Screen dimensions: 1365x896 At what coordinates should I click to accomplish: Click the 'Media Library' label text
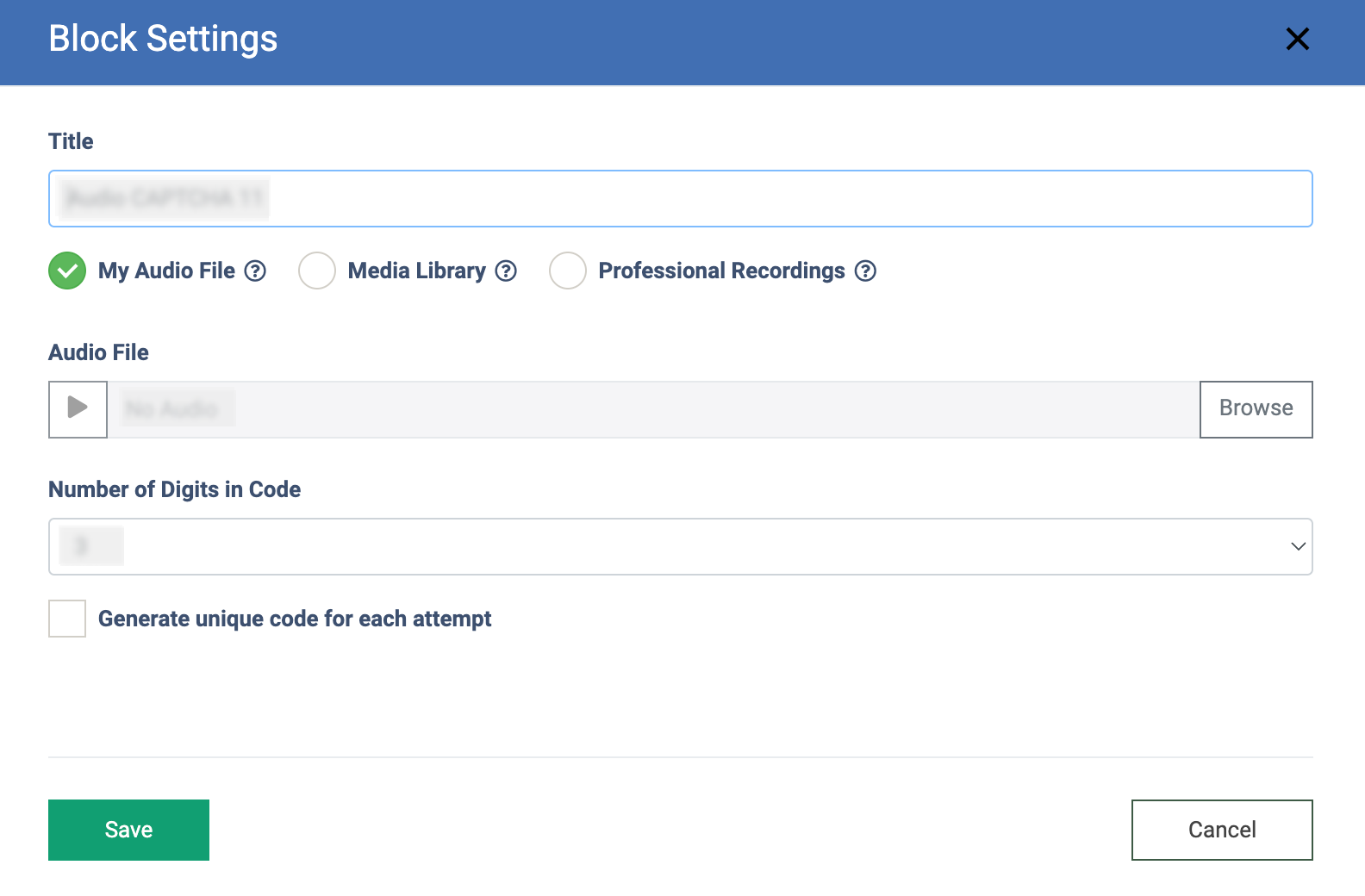416,271
